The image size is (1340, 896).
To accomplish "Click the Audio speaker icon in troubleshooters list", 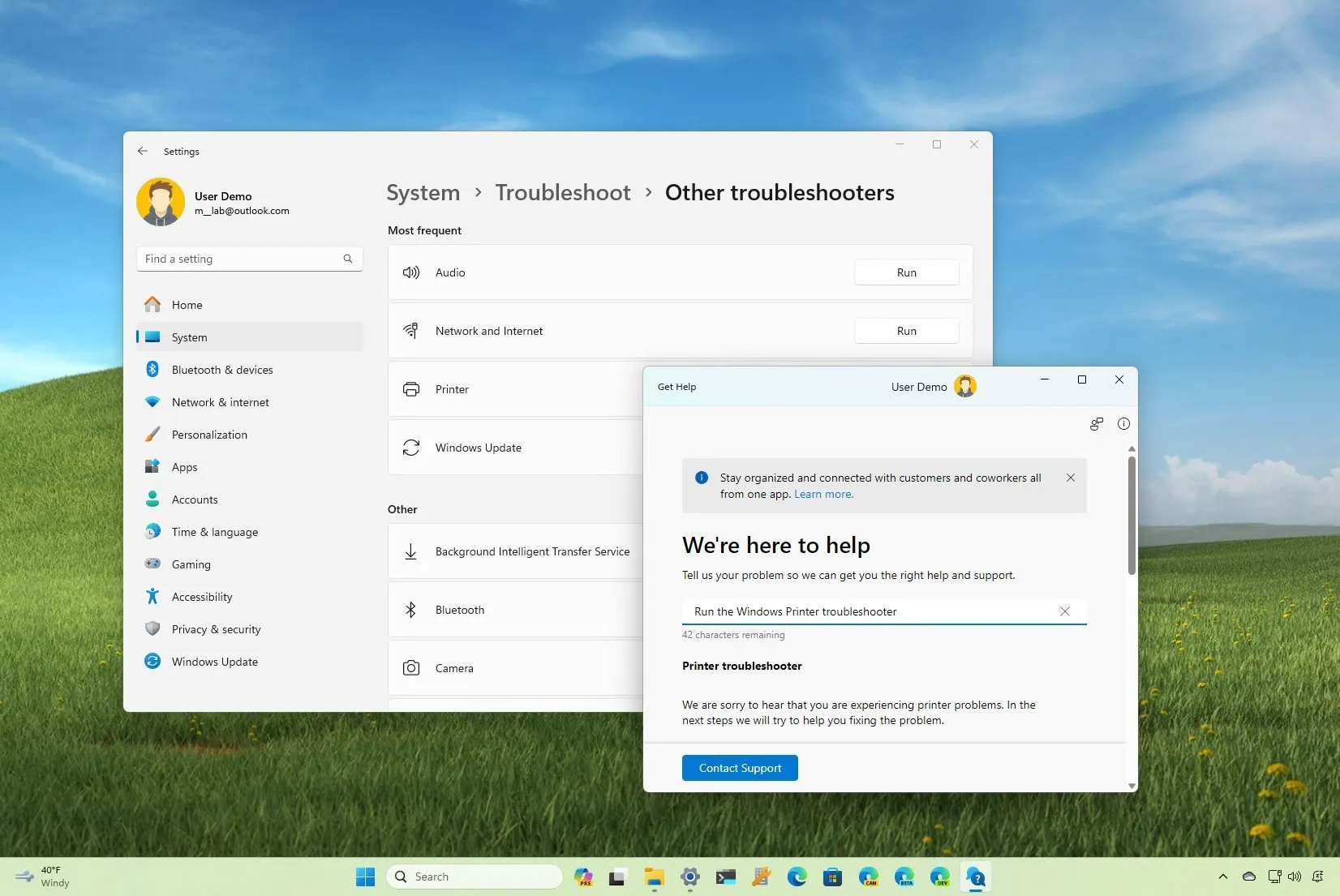I will coord(411,272).
